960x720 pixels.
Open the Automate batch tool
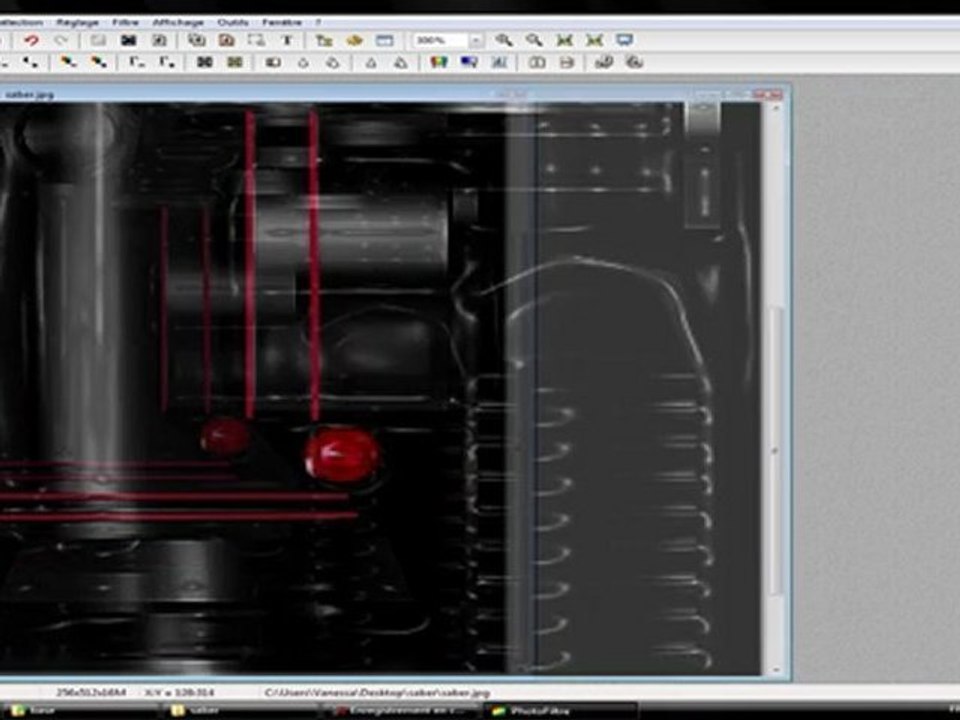[x=354, y=40]
